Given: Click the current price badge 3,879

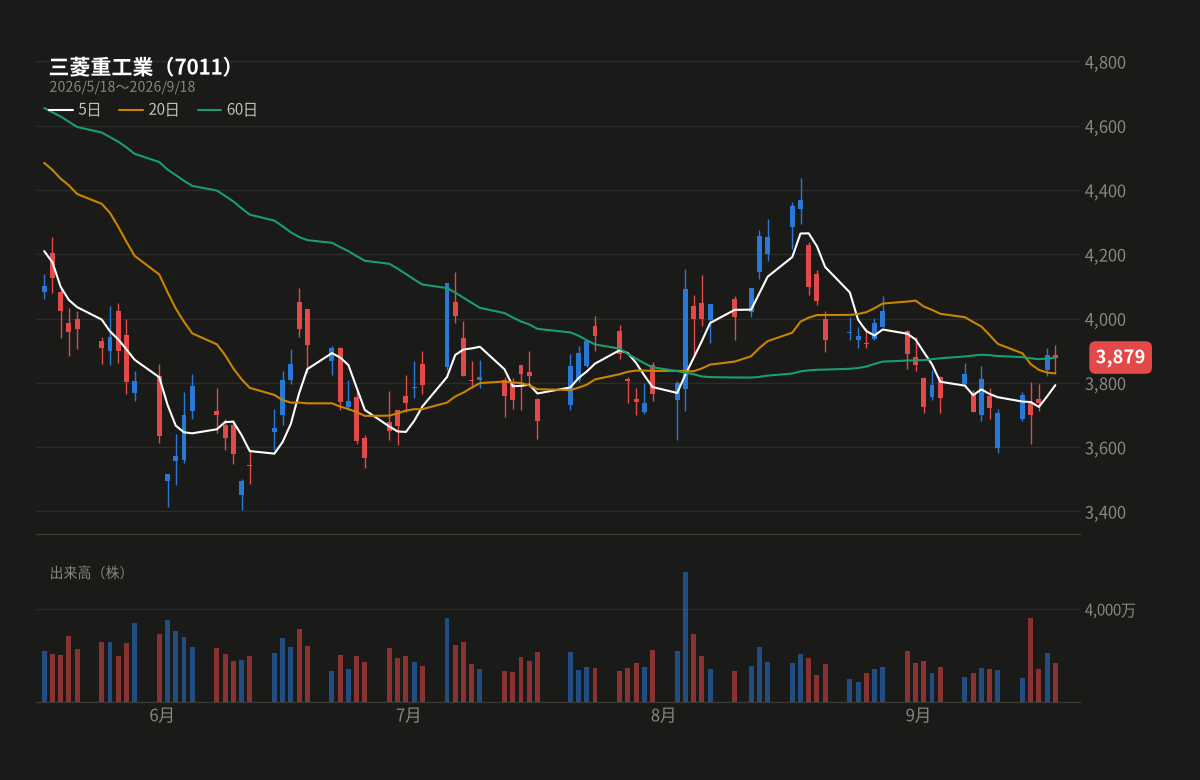Looking at the screenshot, I should 1121,357.
